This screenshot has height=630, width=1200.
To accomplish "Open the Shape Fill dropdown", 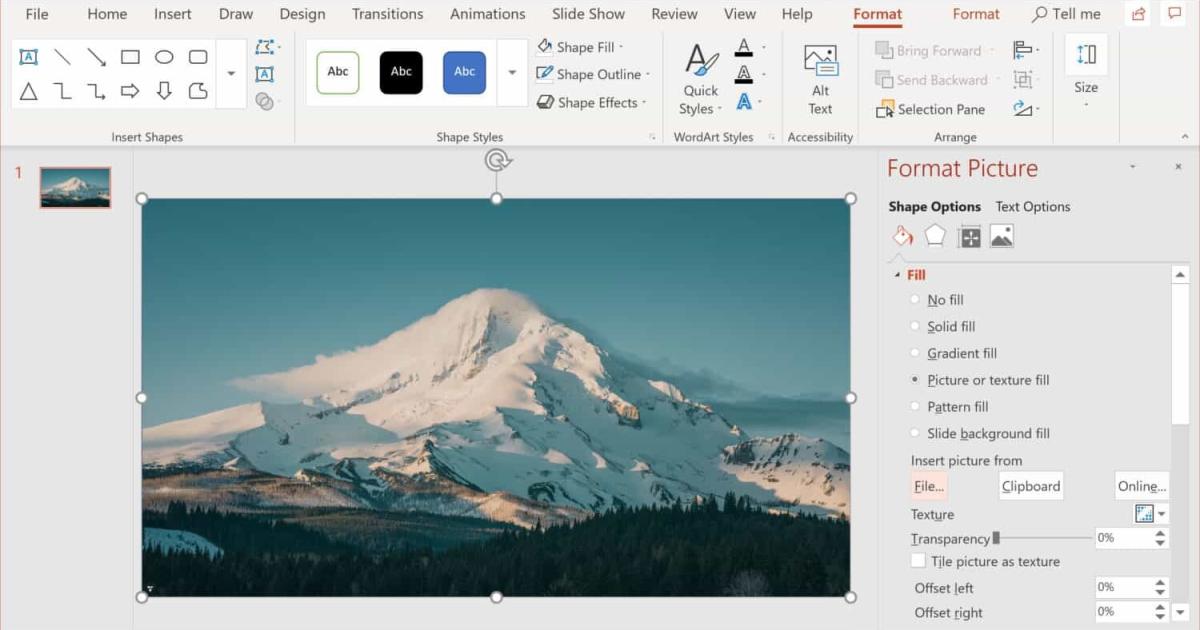I will 580,47.
